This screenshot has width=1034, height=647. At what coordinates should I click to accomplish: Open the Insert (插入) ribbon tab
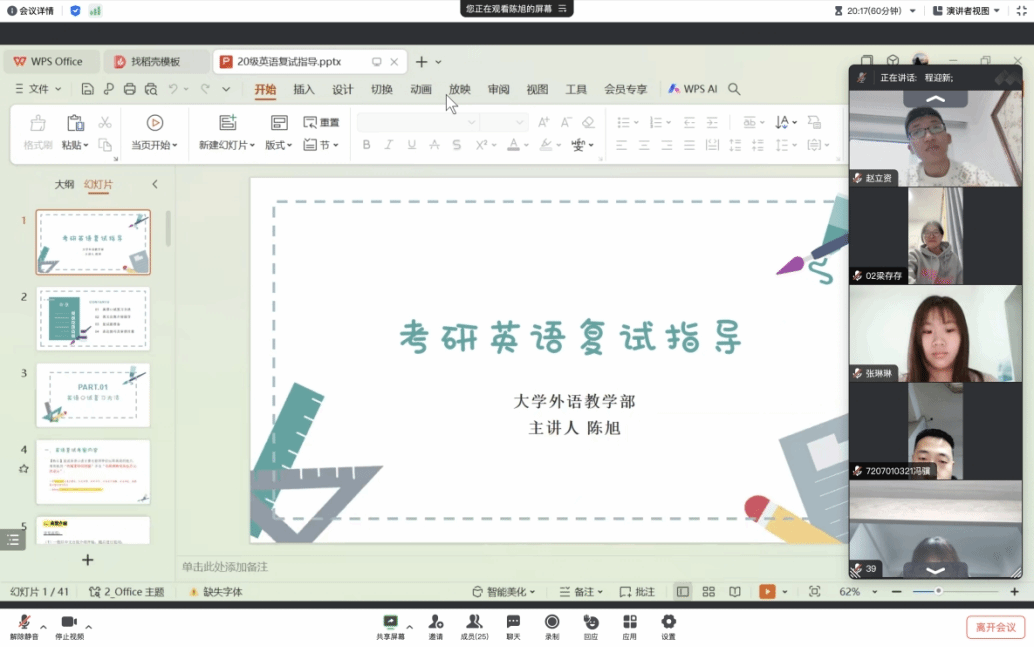303,89
